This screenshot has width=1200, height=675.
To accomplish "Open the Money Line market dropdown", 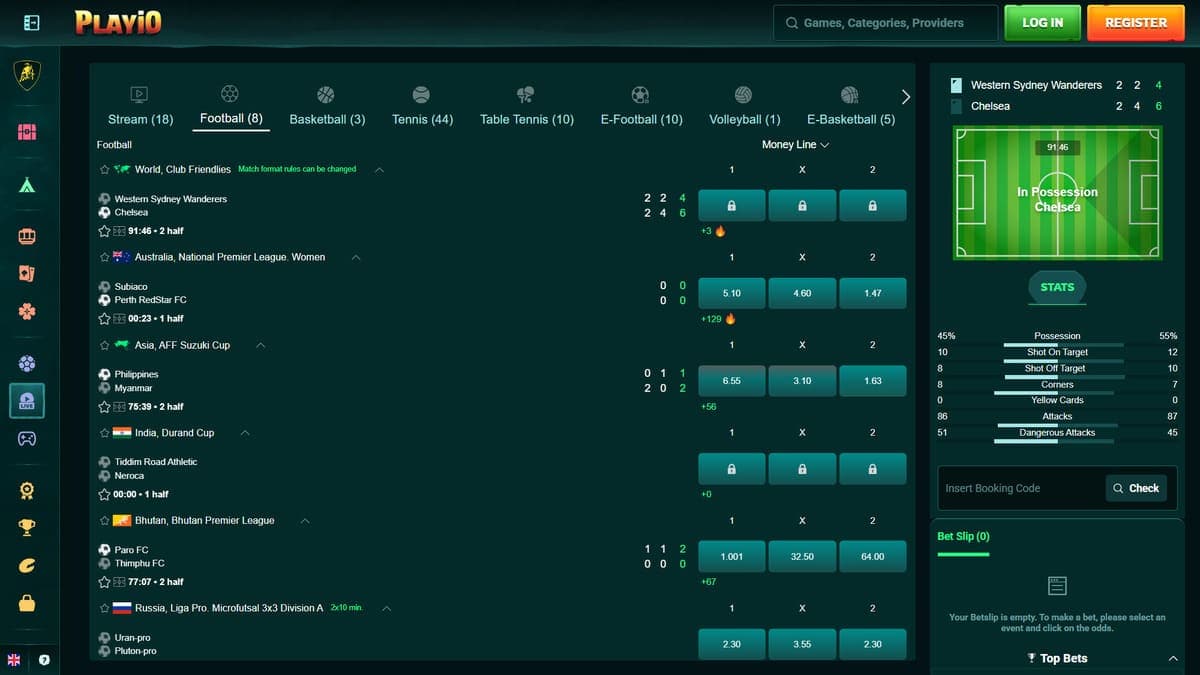I will 795,145.
